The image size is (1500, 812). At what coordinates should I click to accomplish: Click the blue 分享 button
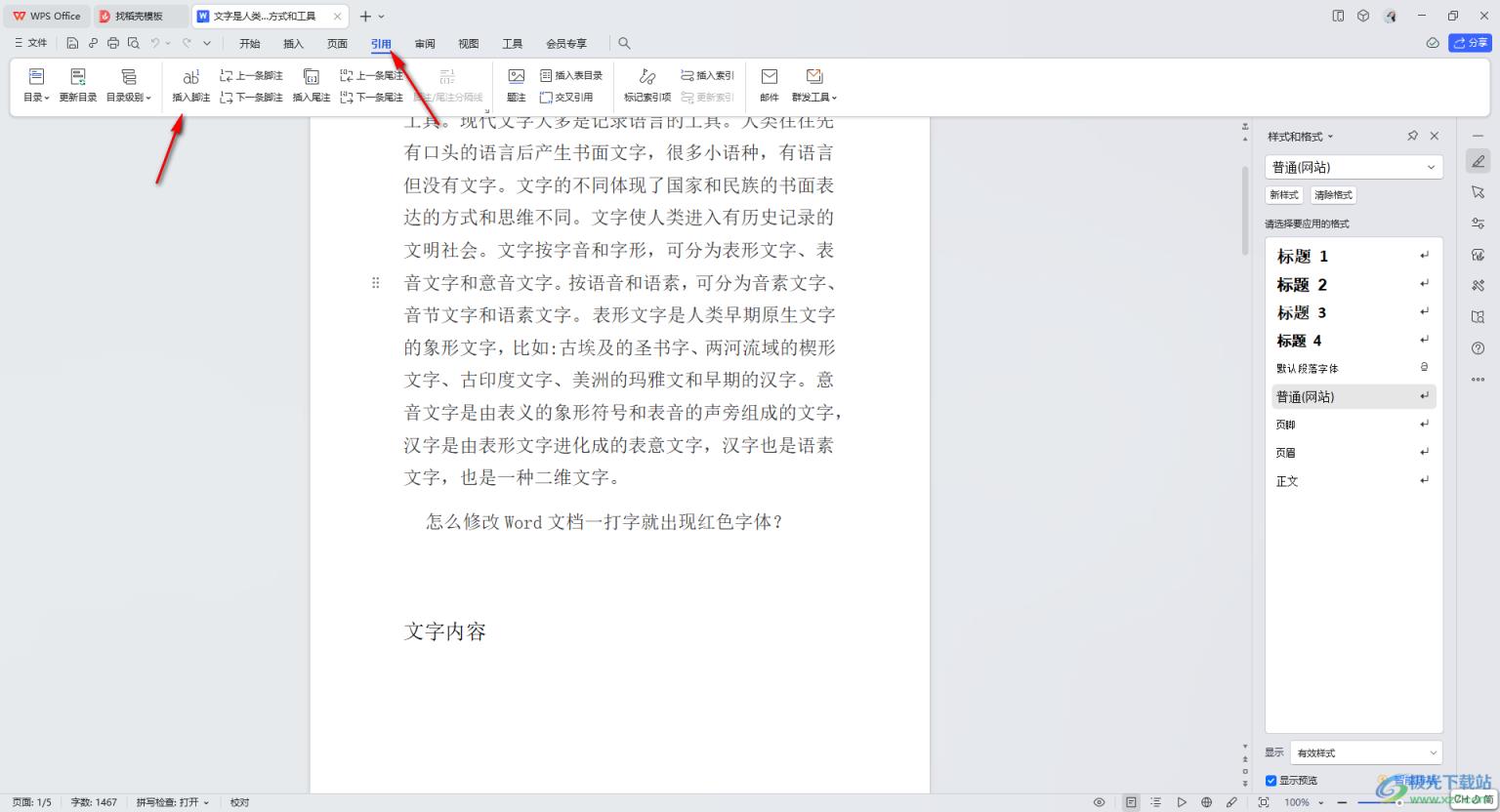pyautogui.click(x=1470, y=43)
